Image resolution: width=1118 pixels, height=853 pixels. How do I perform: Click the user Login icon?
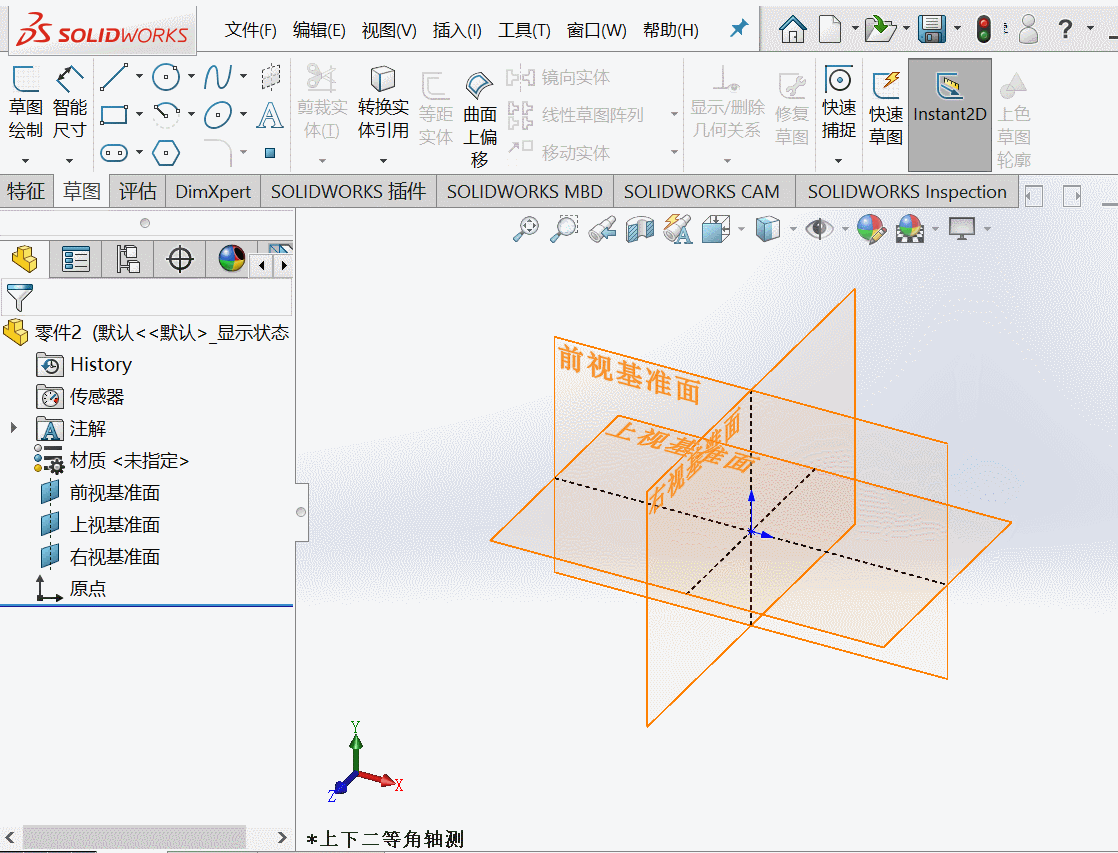pyautogui.click(x=1028, y=29)
